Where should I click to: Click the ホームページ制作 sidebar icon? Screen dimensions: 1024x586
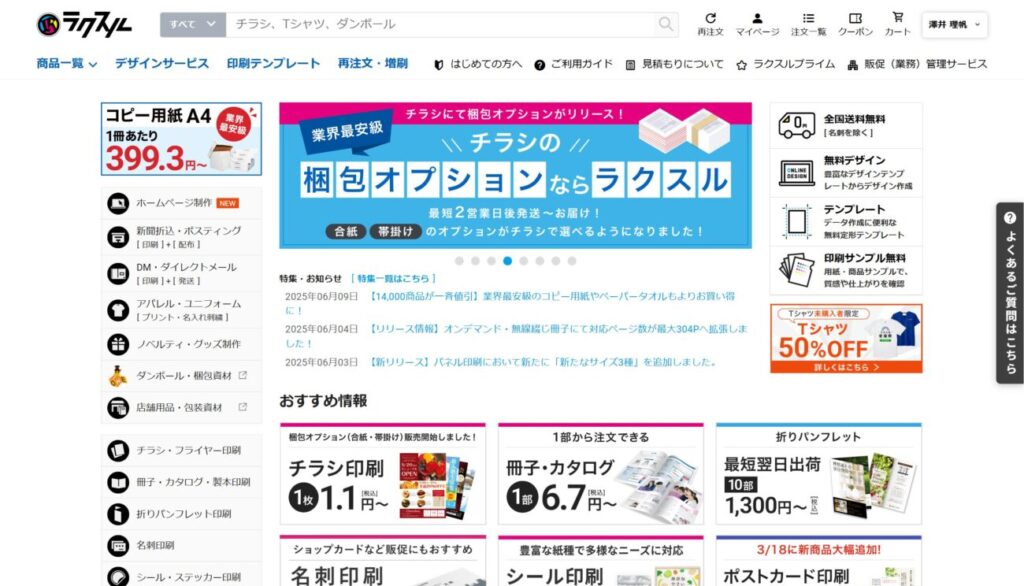[x=118, y=203]
